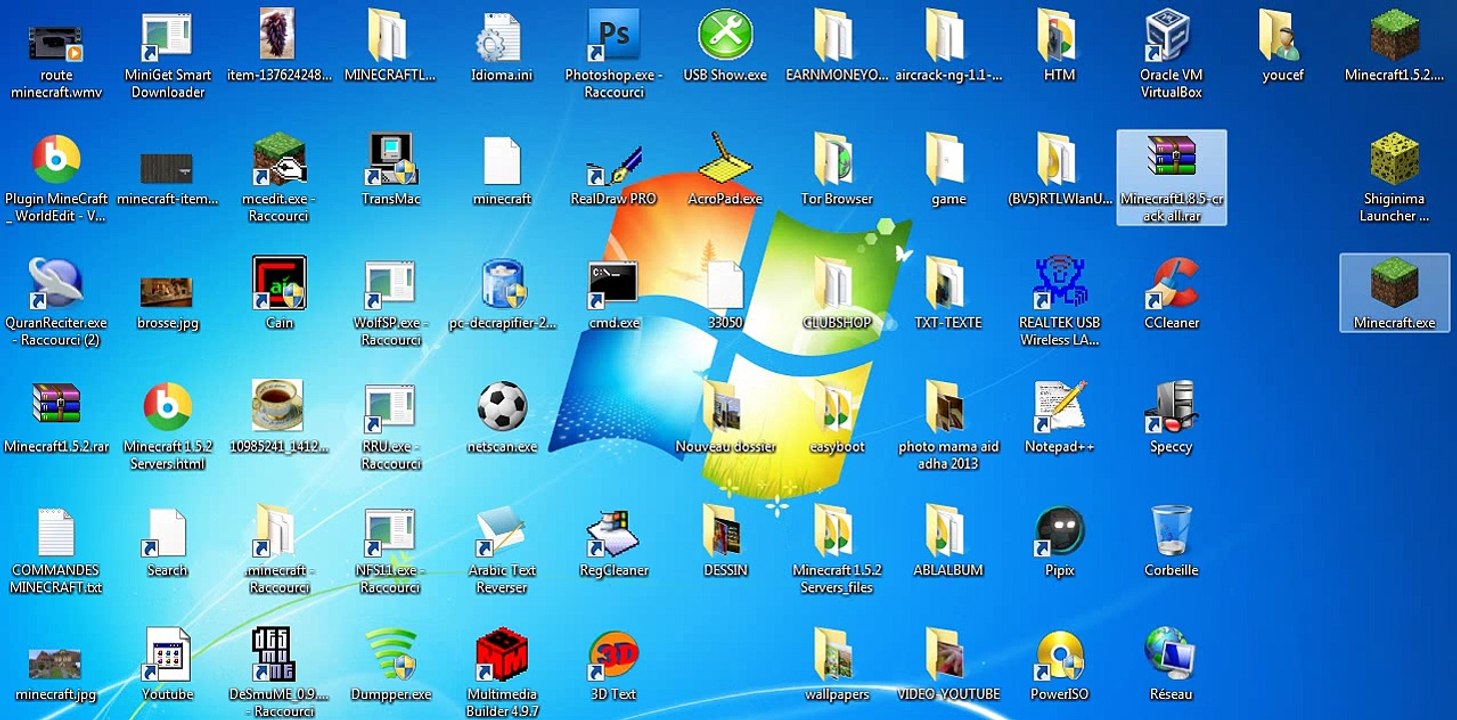Open Shiginima Launcher icon

tap(1394, 160)
